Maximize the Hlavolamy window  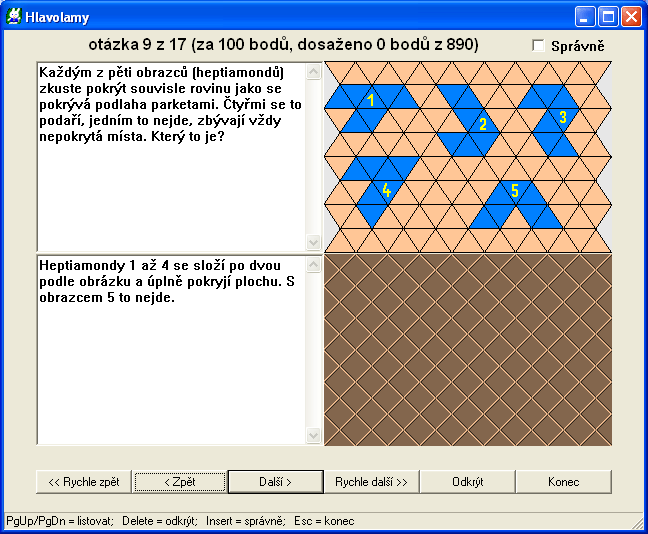(x=608, y=16)
